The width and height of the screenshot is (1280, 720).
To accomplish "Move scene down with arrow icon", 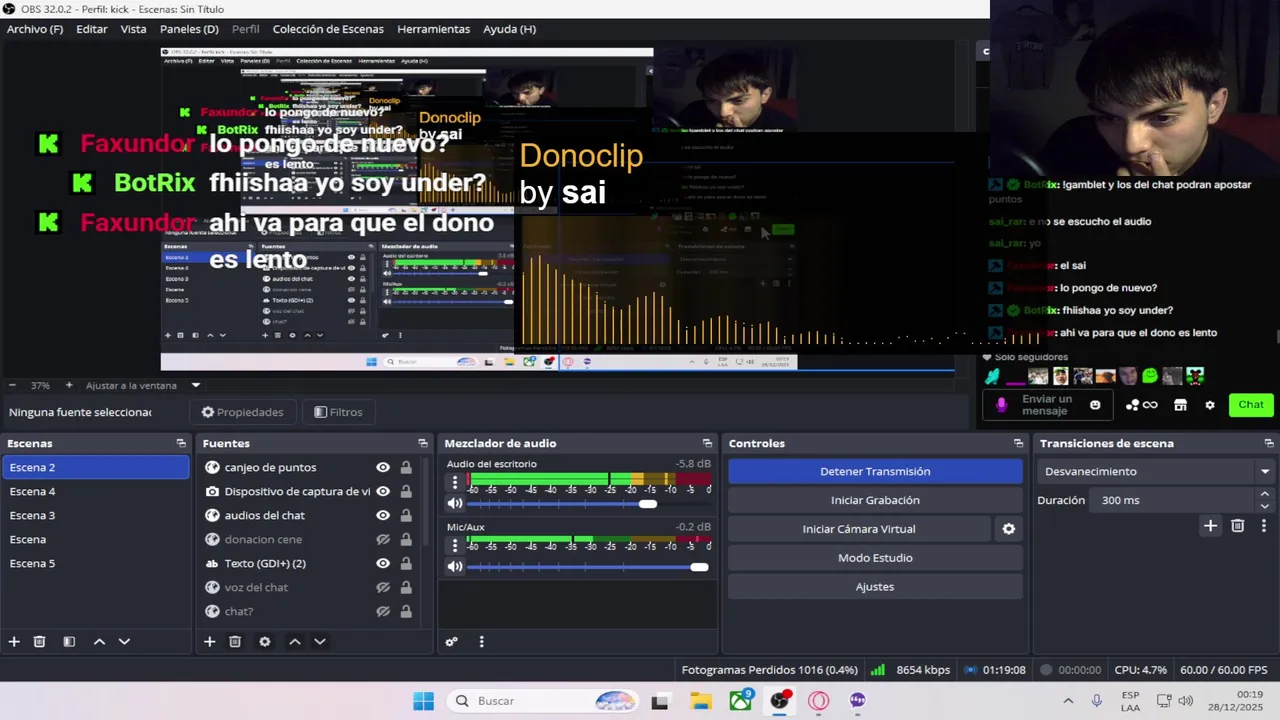I will click(124, 642).
